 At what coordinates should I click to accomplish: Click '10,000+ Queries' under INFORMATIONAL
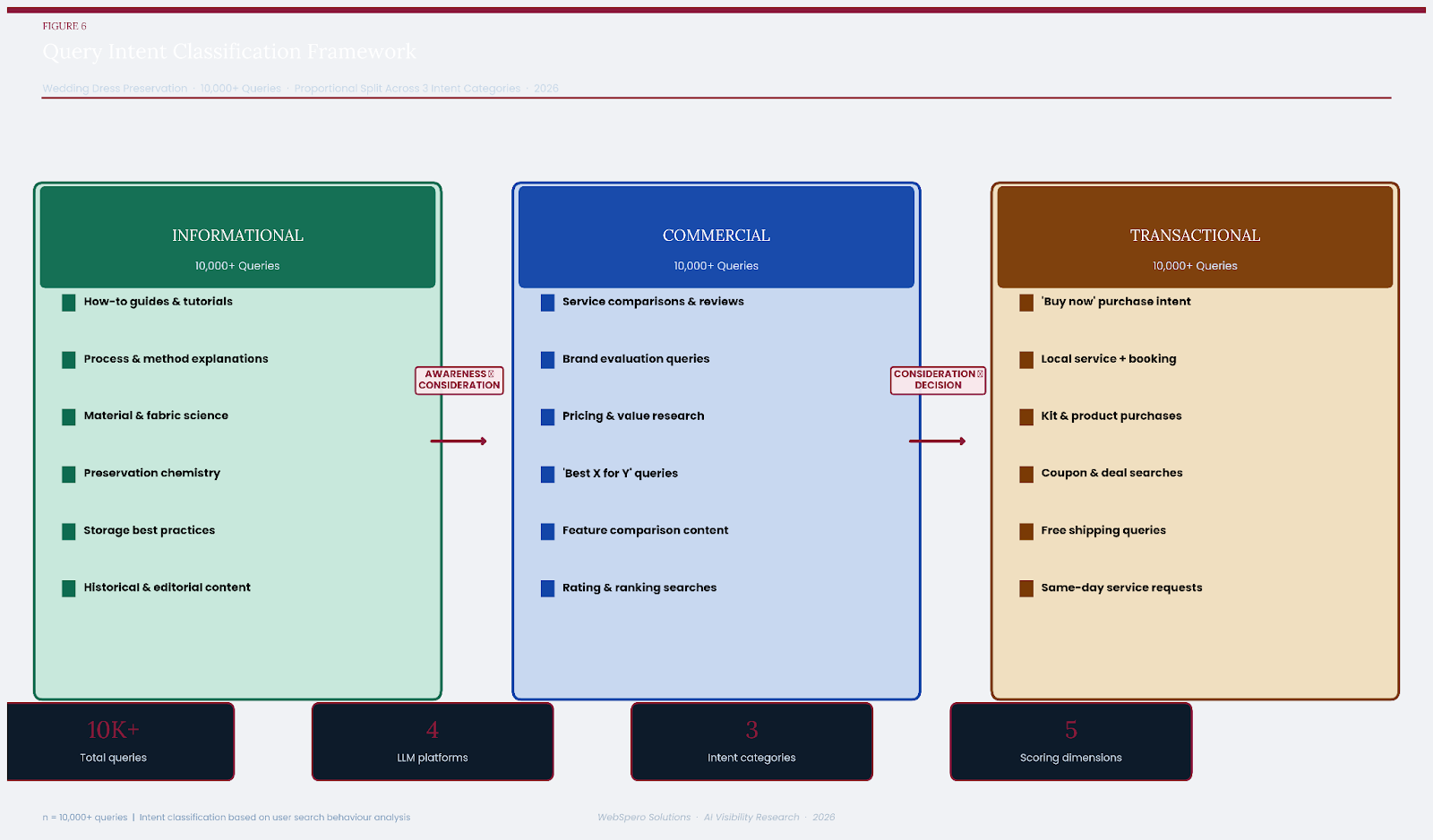237,266
